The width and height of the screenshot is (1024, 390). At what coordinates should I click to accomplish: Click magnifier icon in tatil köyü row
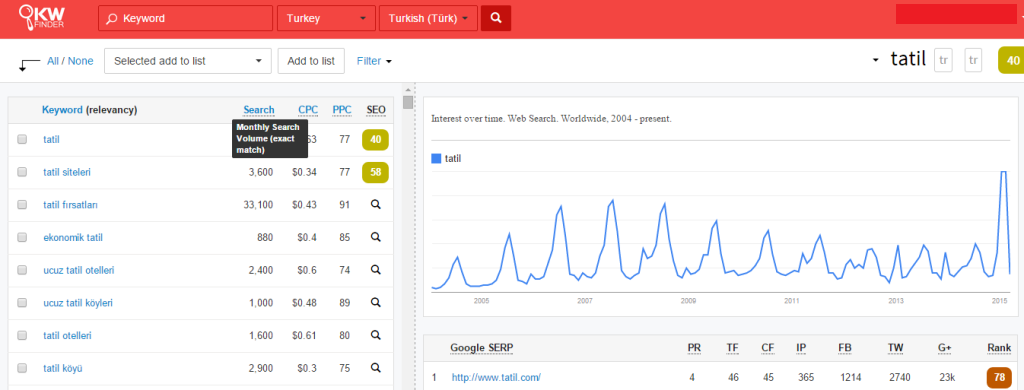click(x=376, y=368)
